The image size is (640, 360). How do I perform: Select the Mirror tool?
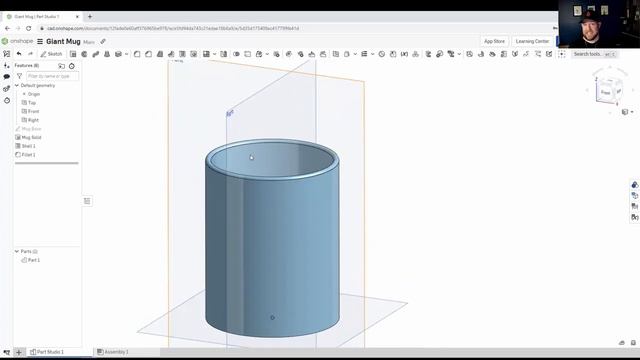(x=224, y=54)
